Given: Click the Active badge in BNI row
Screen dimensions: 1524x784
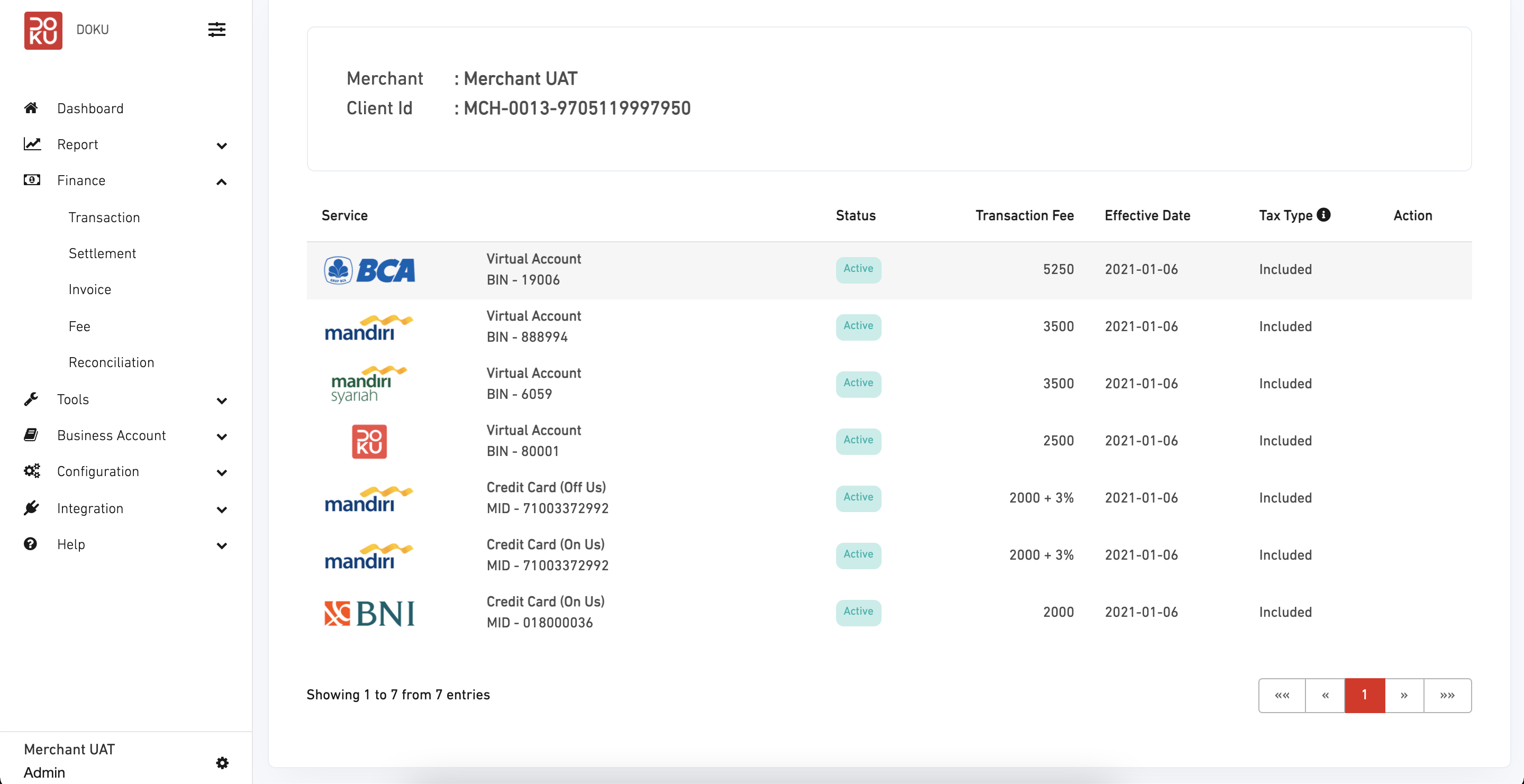Looking at the screenshot, I should [858, 613].
